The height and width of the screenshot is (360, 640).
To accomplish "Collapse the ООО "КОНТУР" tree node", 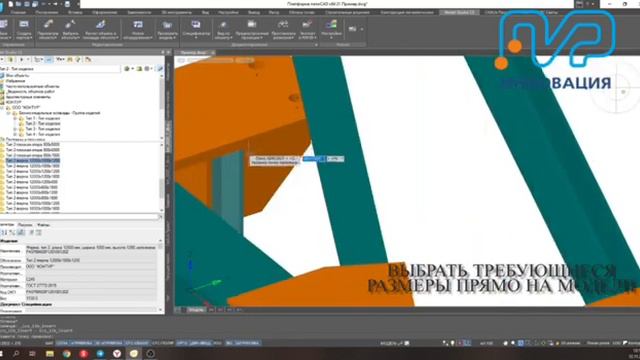I will point(2,108).
